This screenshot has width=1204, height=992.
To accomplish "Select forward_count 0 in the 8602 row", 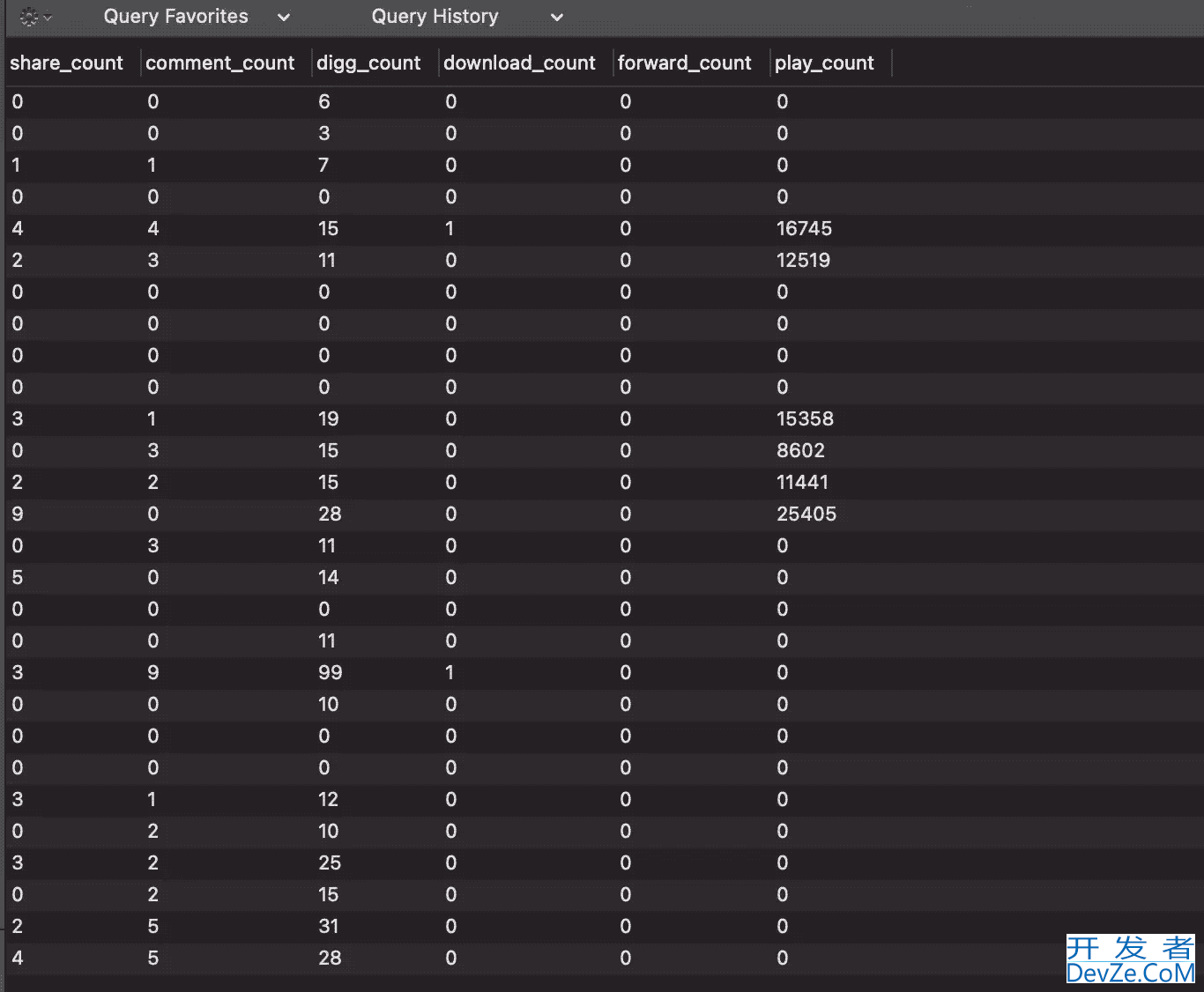I will [x=626, y=451].
